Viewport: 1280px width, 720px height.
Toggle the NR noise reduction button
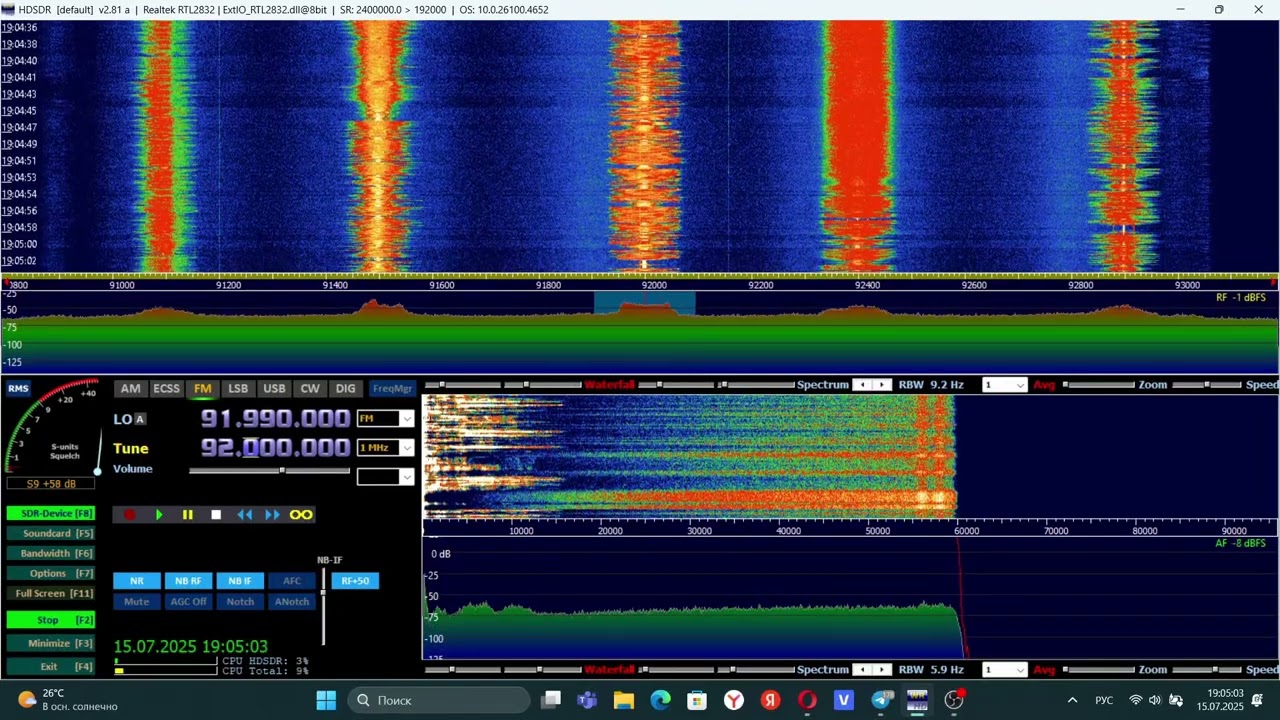point(136,580)
